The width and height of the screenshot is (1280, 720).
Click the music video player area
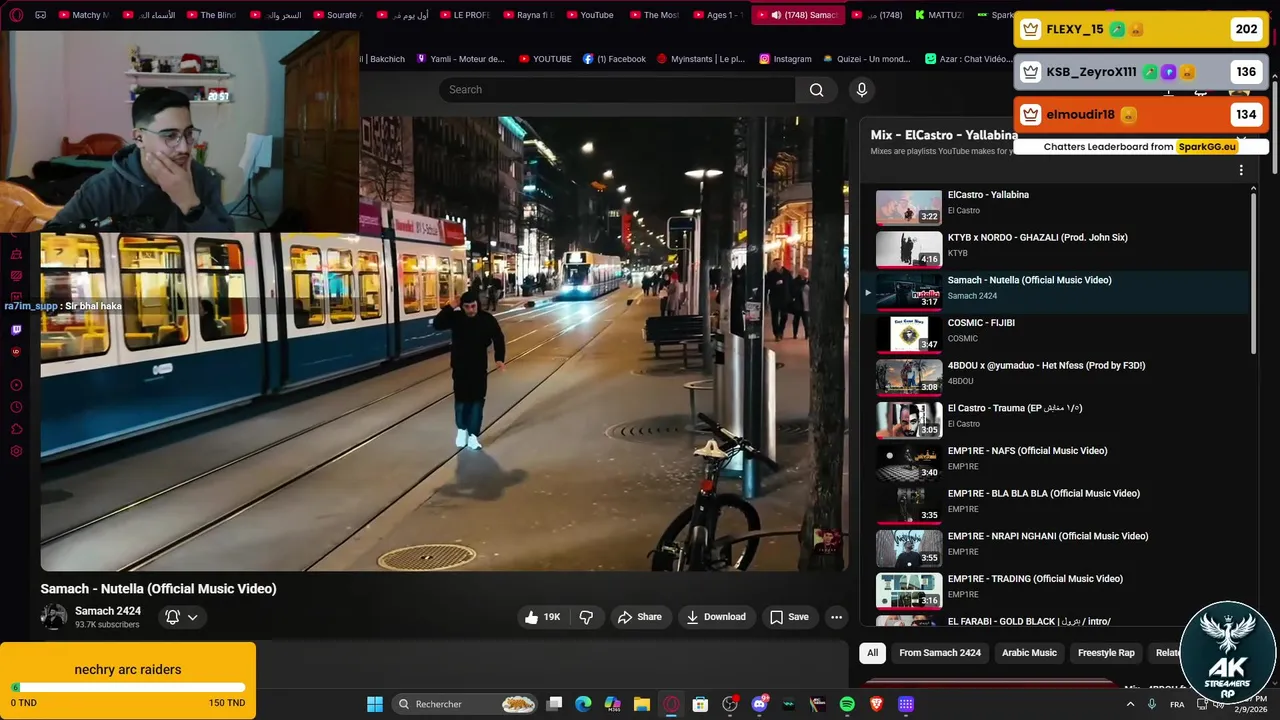coord(444,343)
